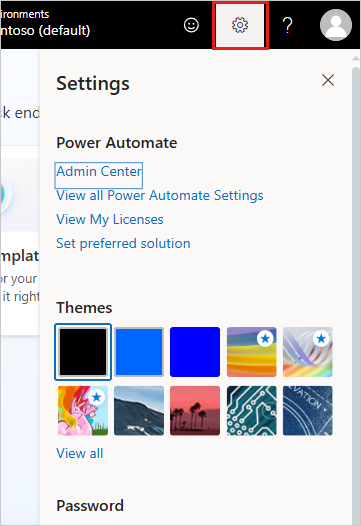
Task: Click the View My Licenses link
Action: [110, 219]
